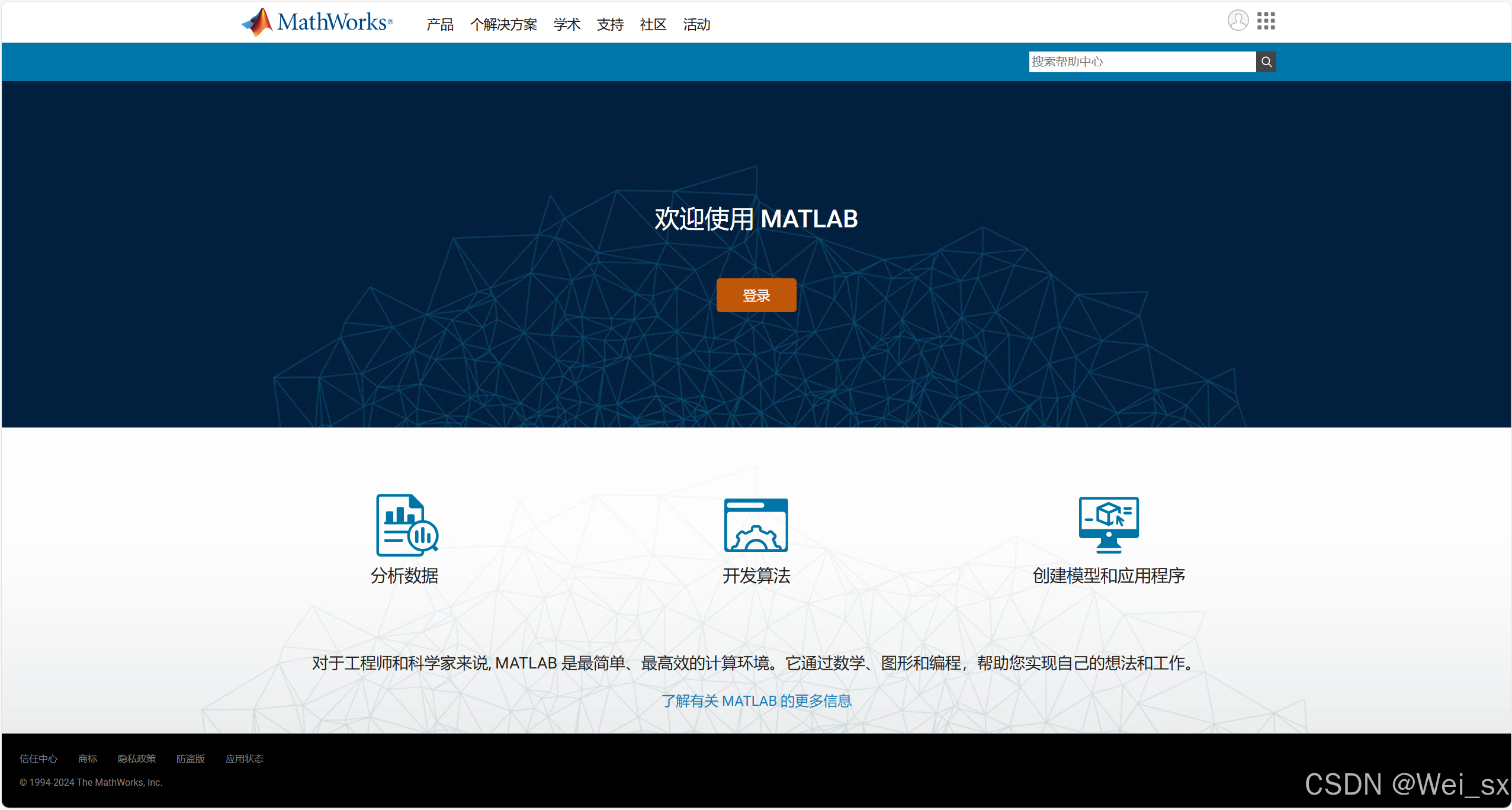The width and height of the screenshot is (1512, 810).
Task: Click the MathWorks logo
Action: click(x=317, y=22)
